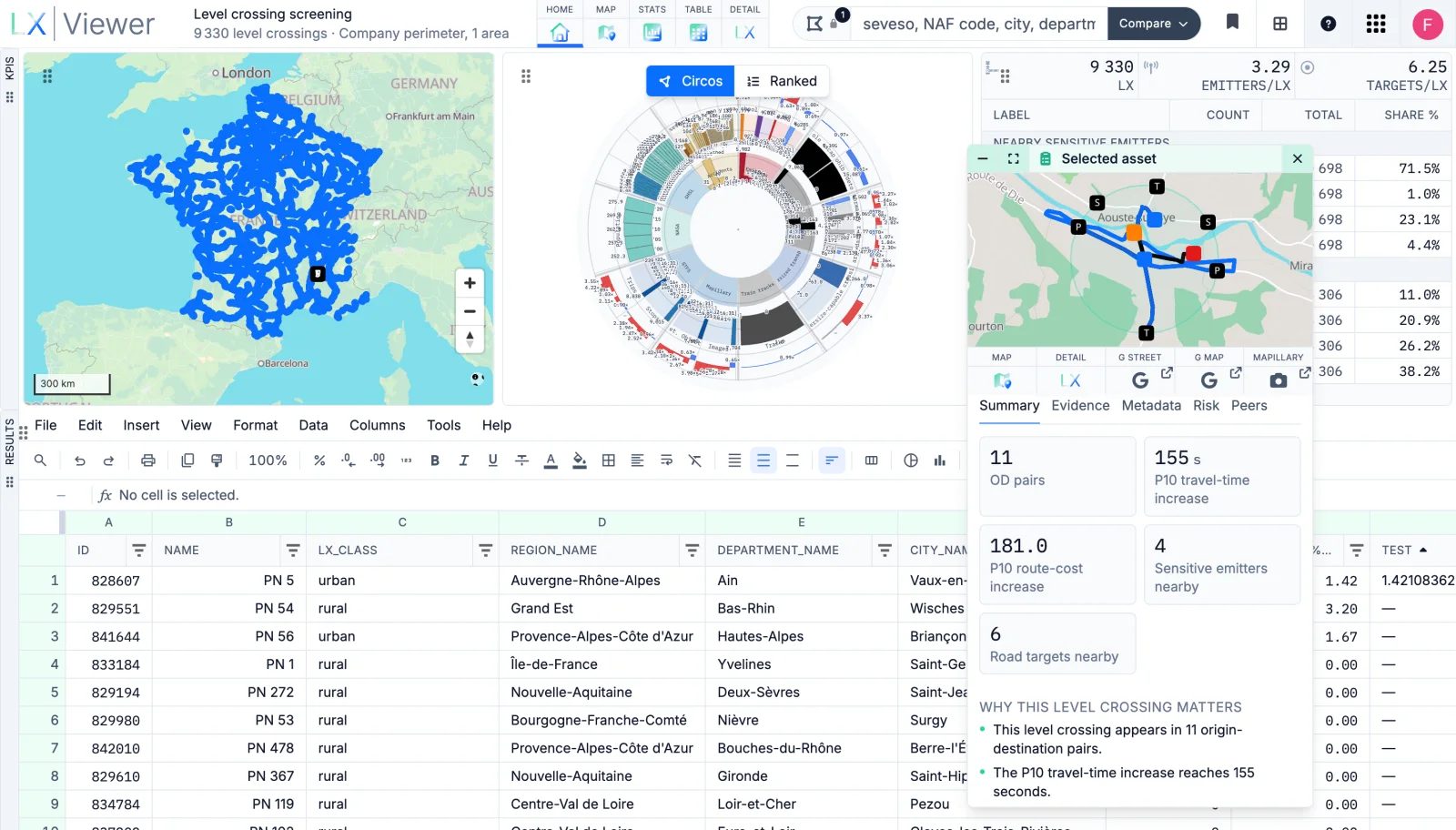
Task: Toggle freeze columns icon in toolbar
Action: coord(872,461)
